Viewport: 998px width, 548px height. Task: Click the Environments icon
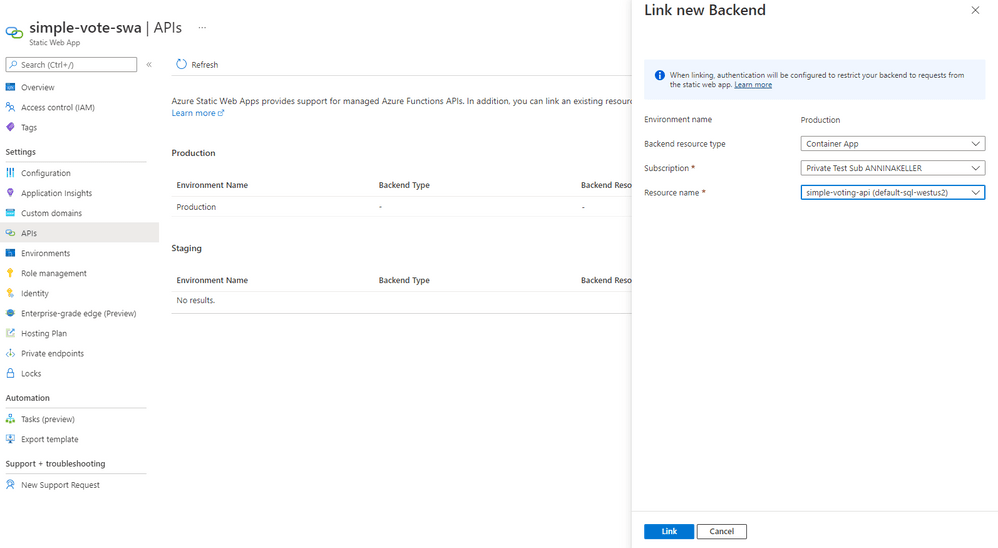(10, 253)
